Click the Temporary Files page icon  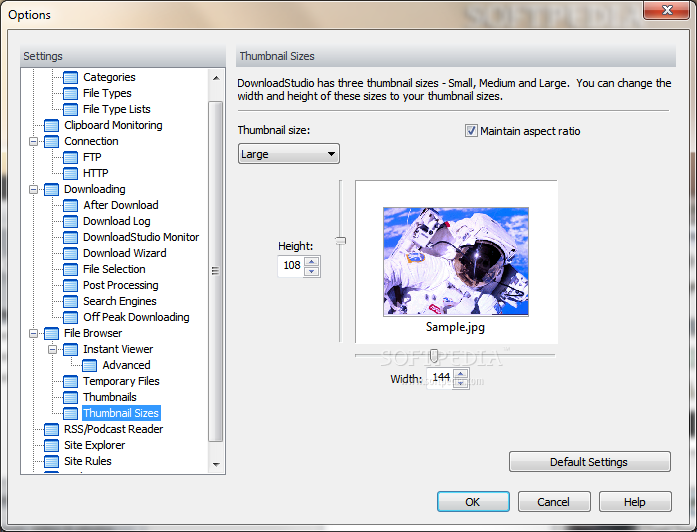click(x=70, y=381)
